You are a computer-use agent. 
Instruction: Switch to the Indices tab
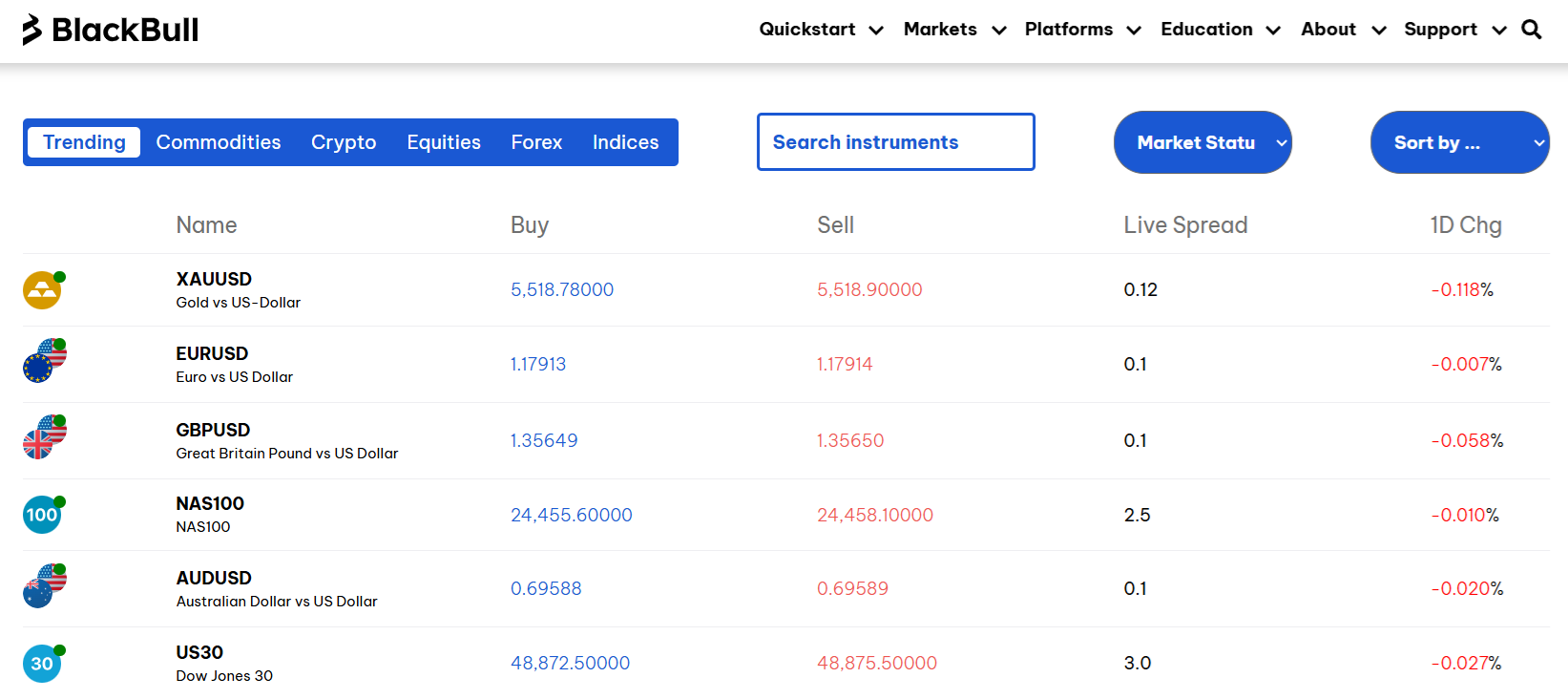(x=625, y=142)
